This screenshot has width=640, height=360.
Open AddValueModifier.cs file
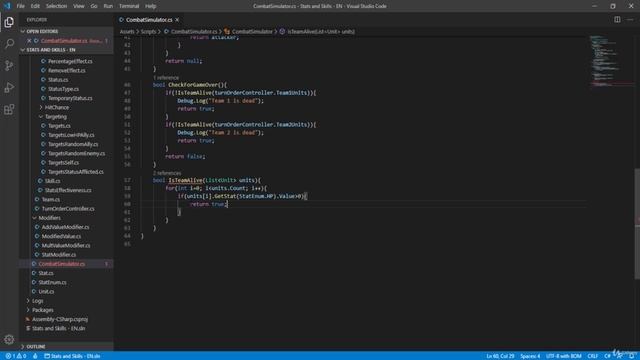65,227
